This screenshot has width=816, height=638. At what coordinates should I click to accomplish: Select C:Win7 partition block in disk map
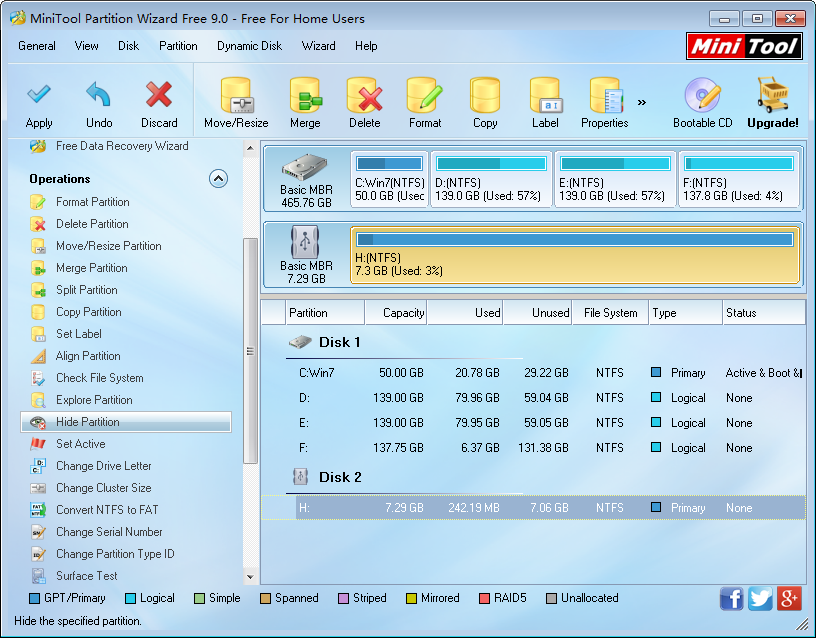[x=389, y=180]
